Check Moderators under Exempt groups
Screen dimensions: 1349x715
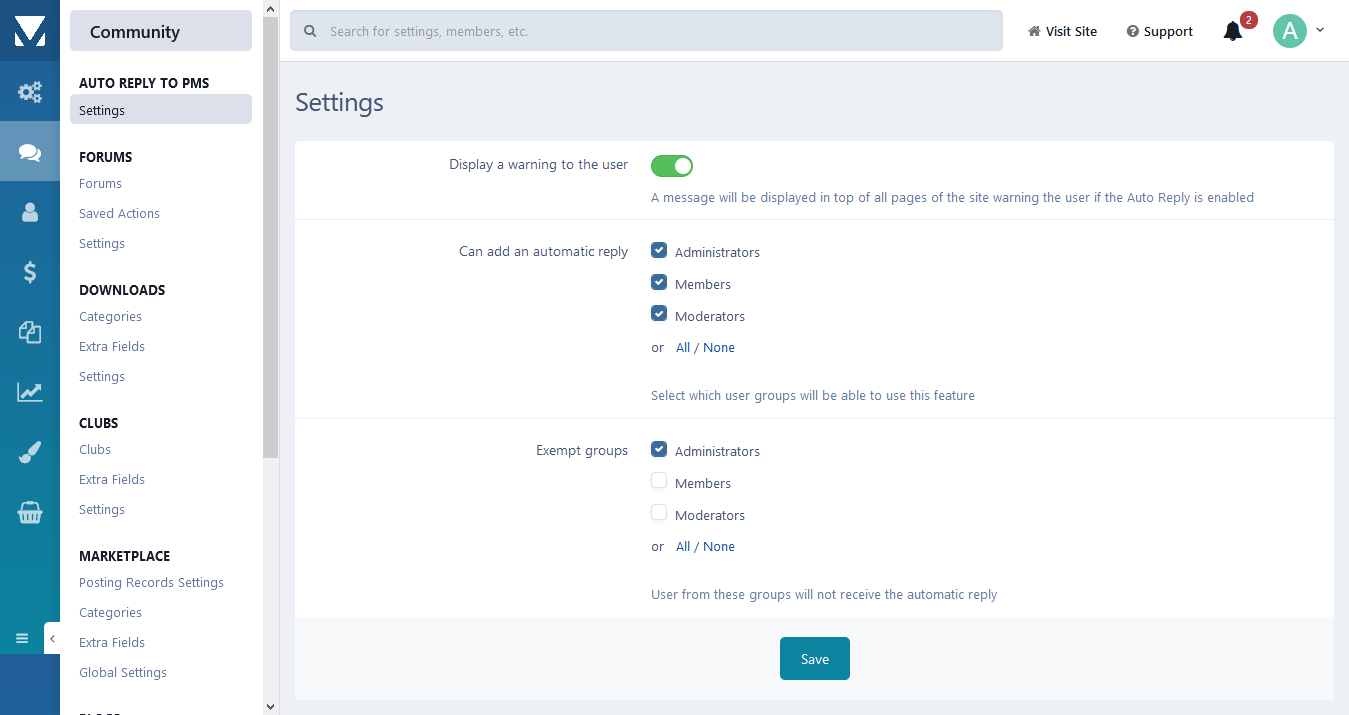coord(659,513)
